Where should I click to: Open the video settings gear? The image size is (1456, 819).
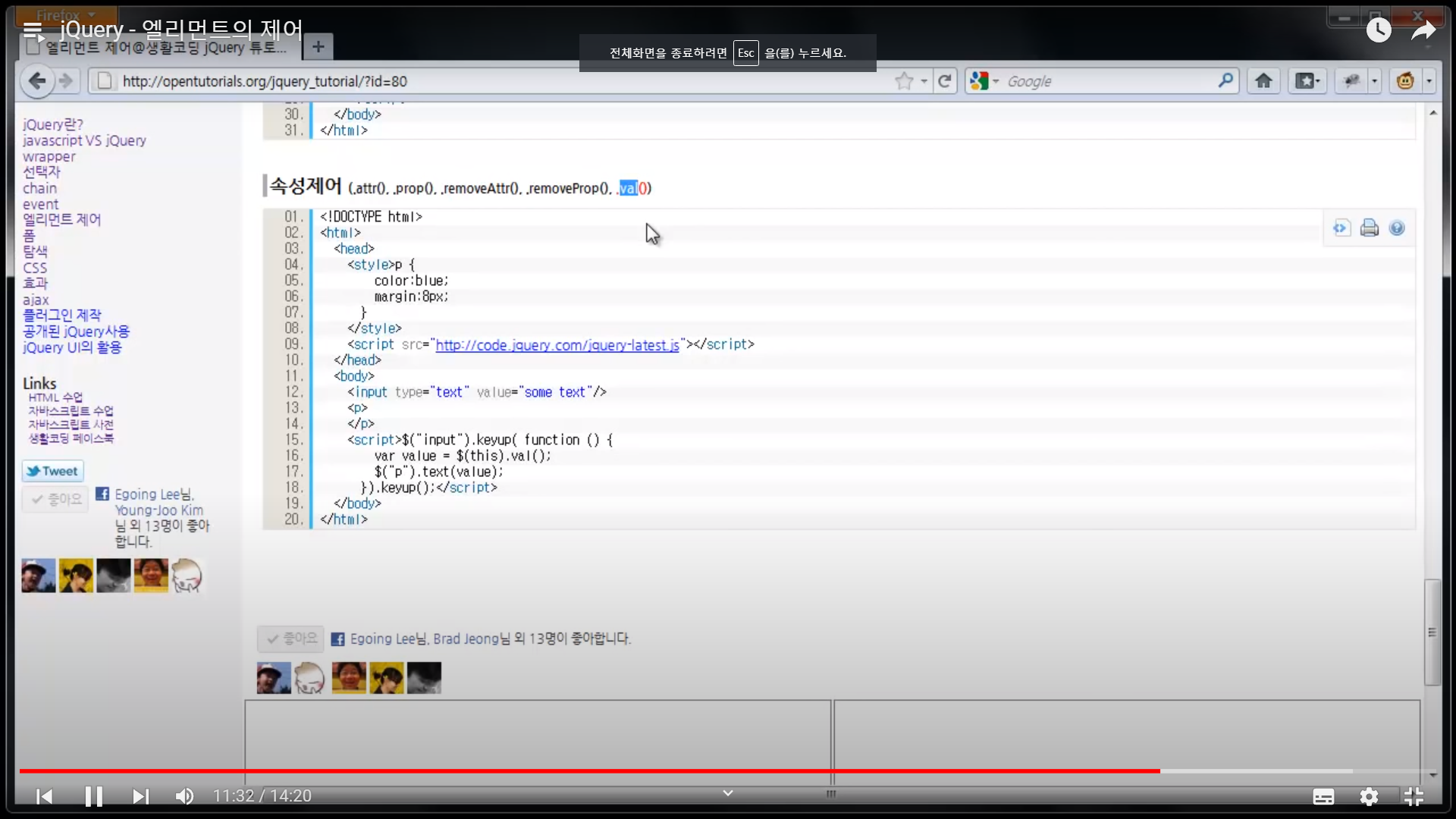tap(1369, 796)
